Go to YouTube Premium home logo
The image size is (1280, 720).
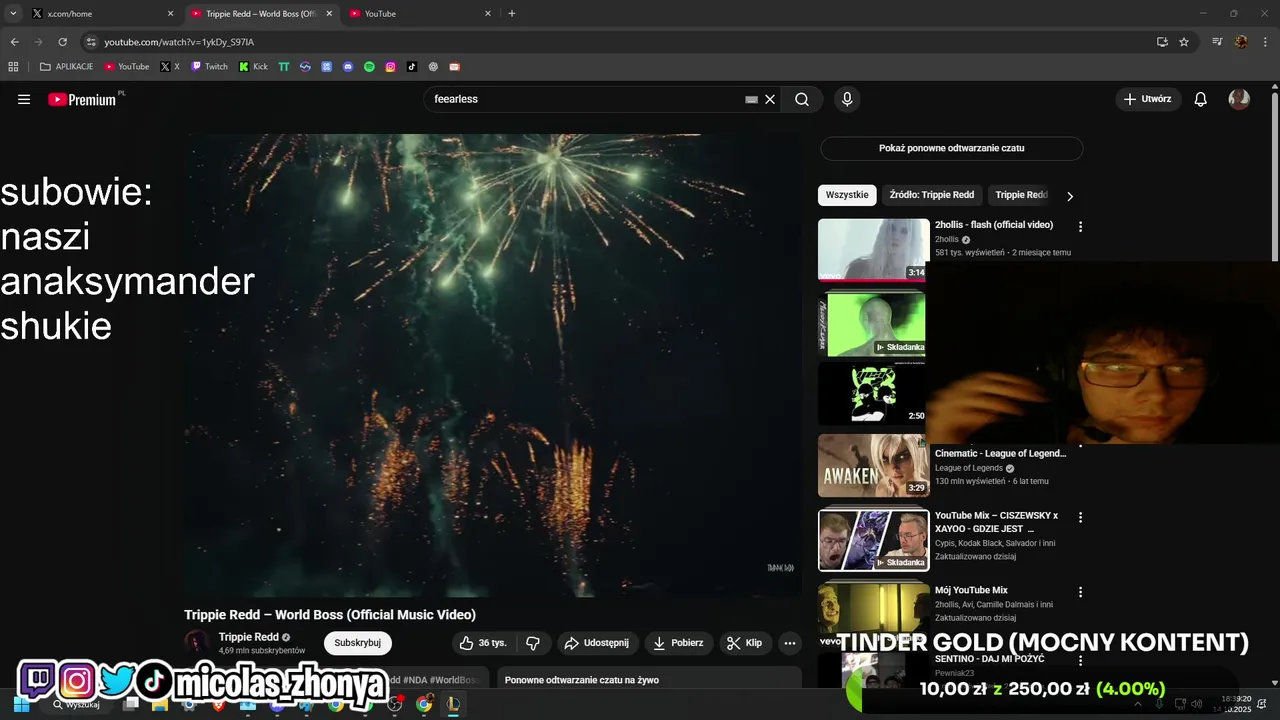coord(84,99)
